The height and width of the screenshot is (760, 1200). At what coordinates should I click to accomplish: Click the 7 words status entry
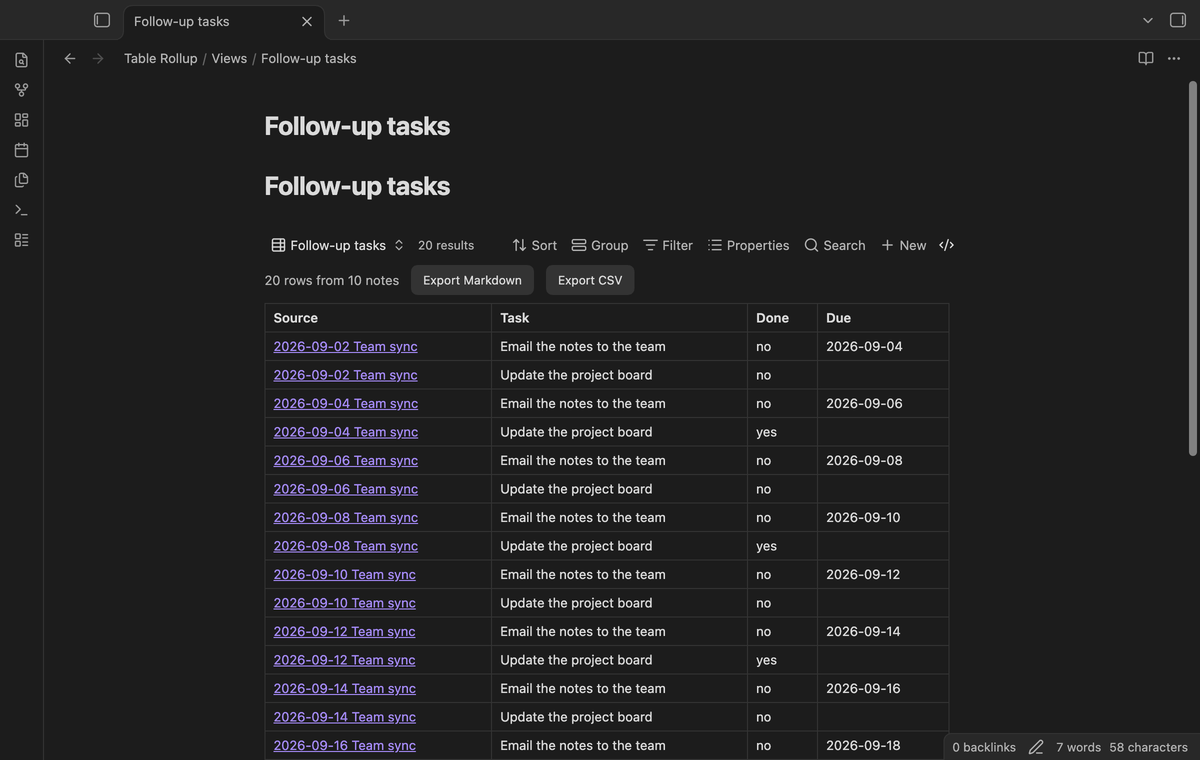(x=1078, y=747)
